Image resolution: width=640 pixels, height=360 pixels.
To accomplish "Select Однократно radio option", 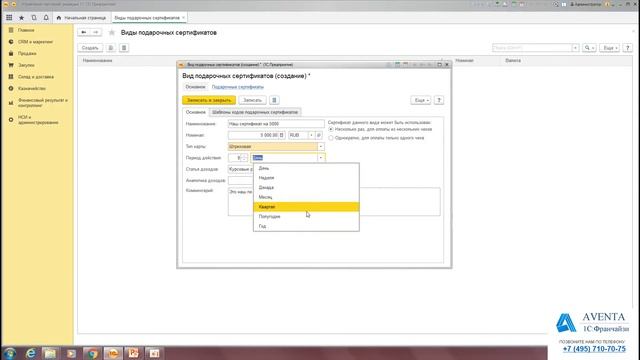I will [331, 138].
